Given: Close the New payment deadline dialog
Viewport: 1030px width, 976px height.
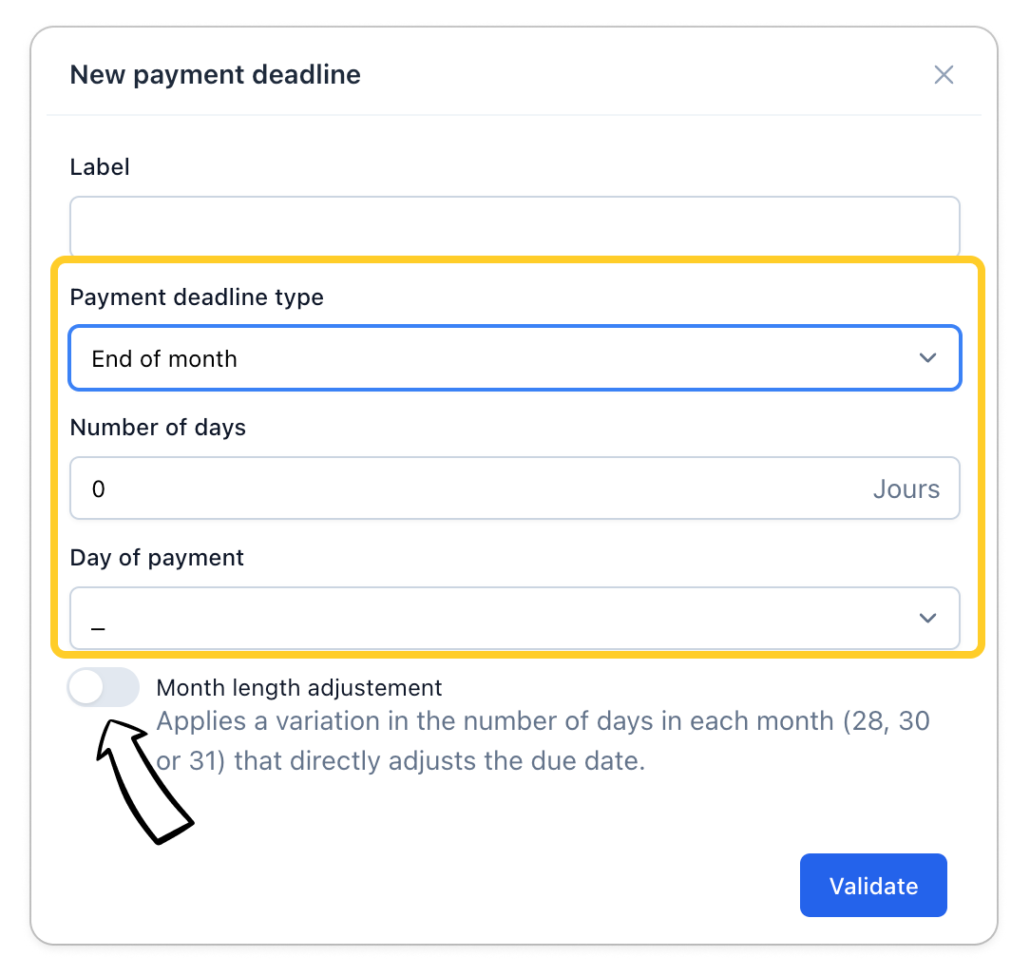Looking at the screenshot, I should [x=943, y=75].
